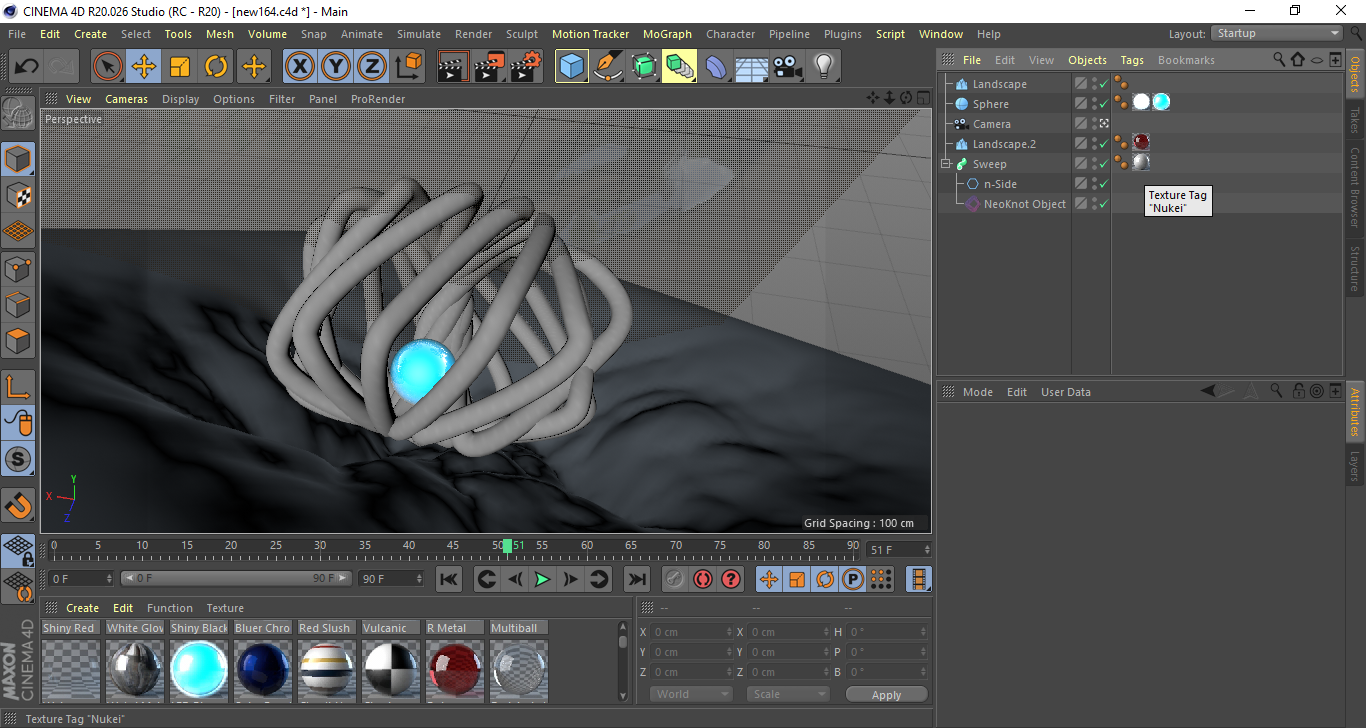
Task: Toggle Sphere object enabled checkmark
Action: (x=1103, y=104)
